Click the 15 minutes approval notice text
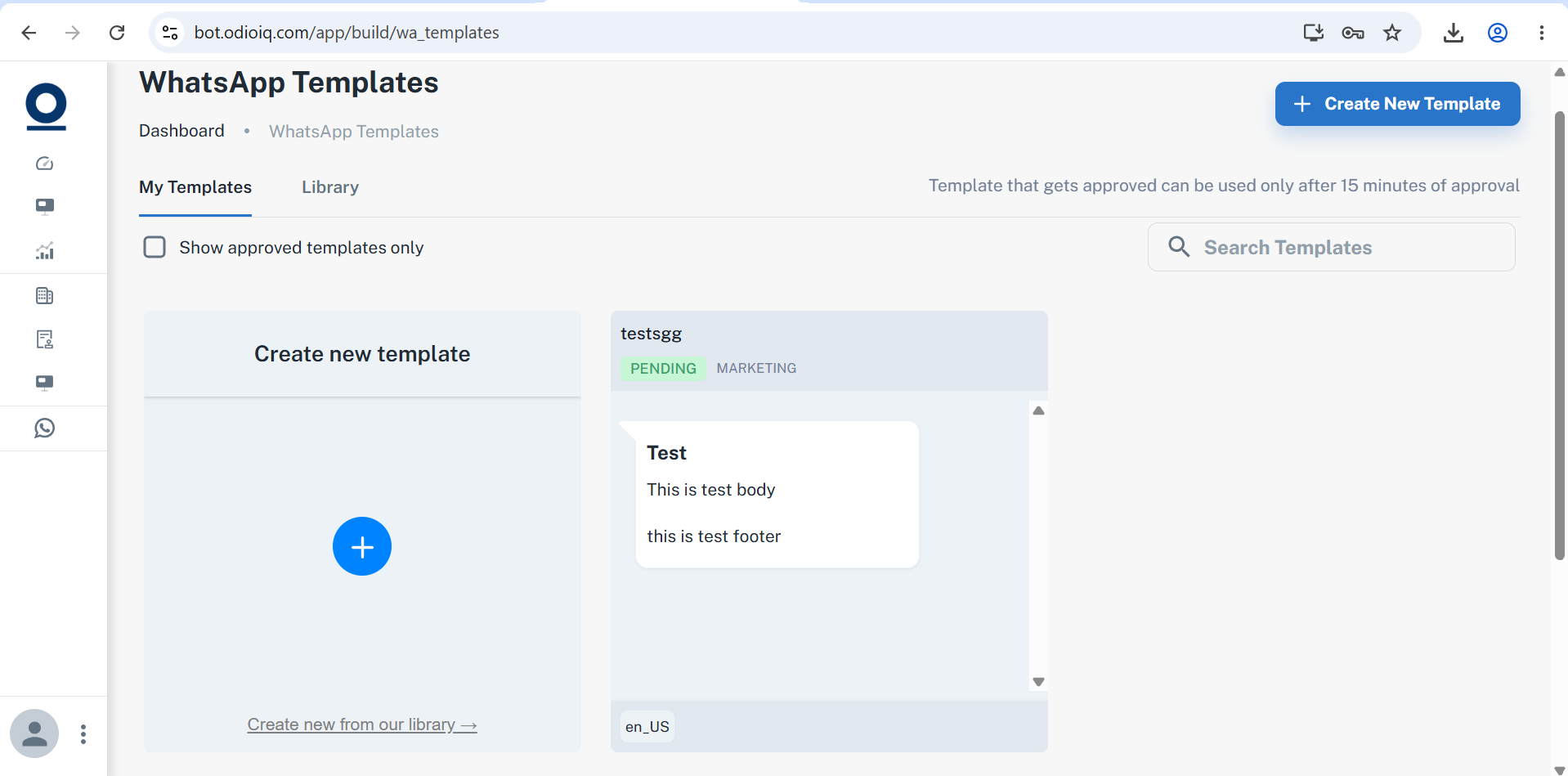1568x776 pixels. click(x=1224, y=186)
